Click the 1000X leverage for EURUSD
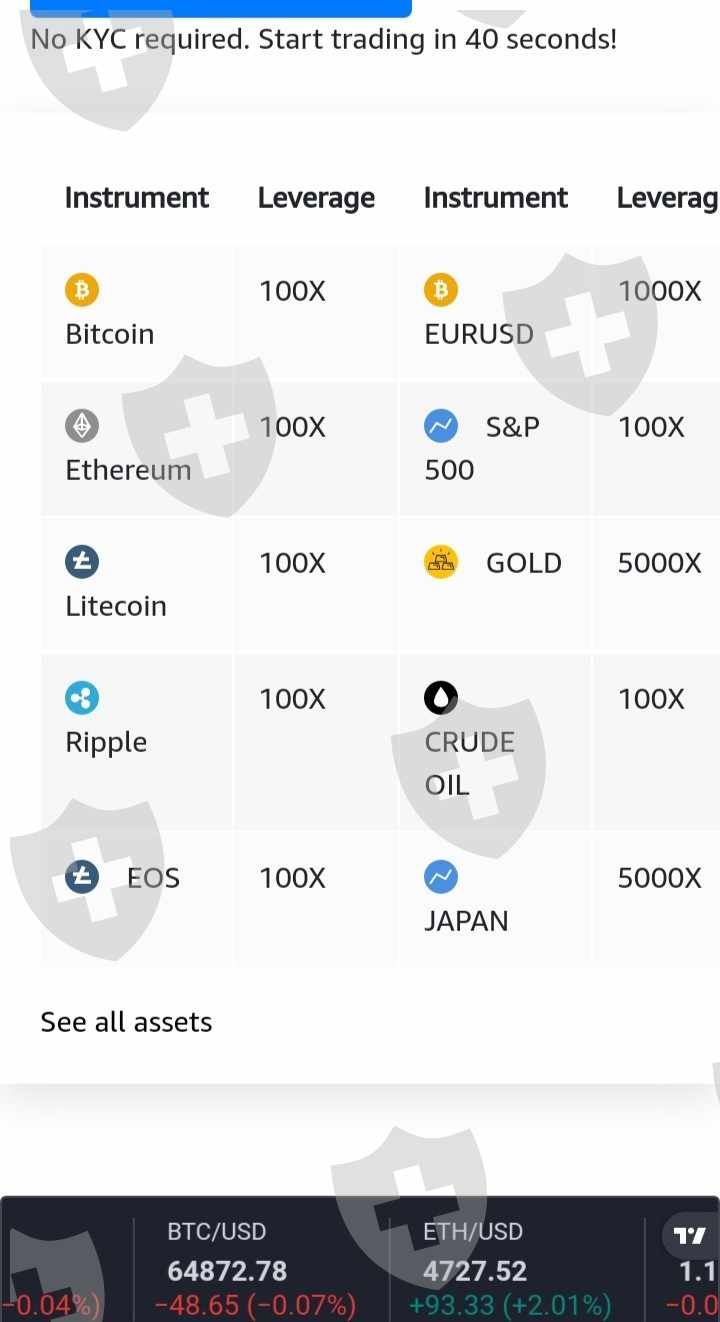Viewport: 720px width, 1322px height. pyautogui.click(x=659, y=291)
